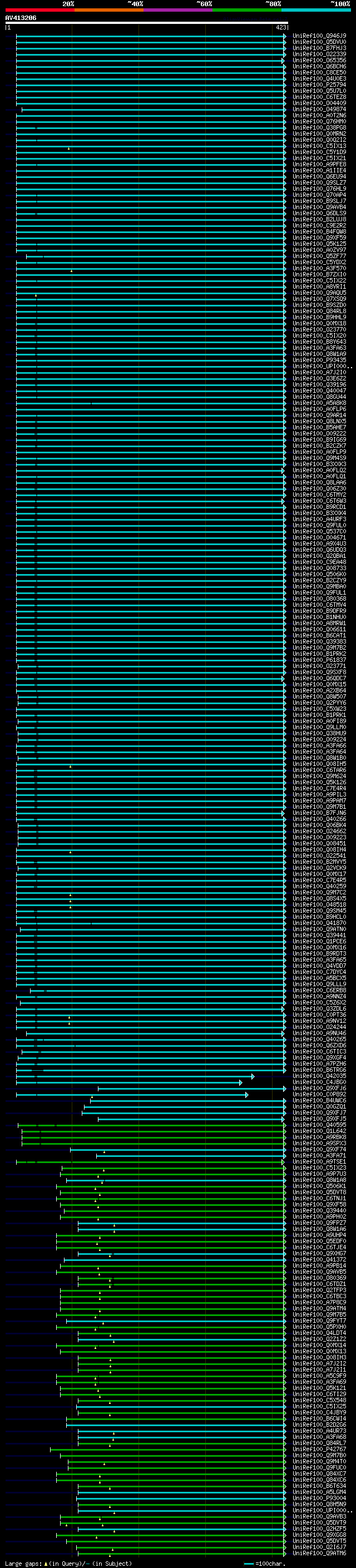This screenshot has width=356, height=1568.
Task: Open the UniRef100_Q0GZQ1 hit link
Action: 319,1106
